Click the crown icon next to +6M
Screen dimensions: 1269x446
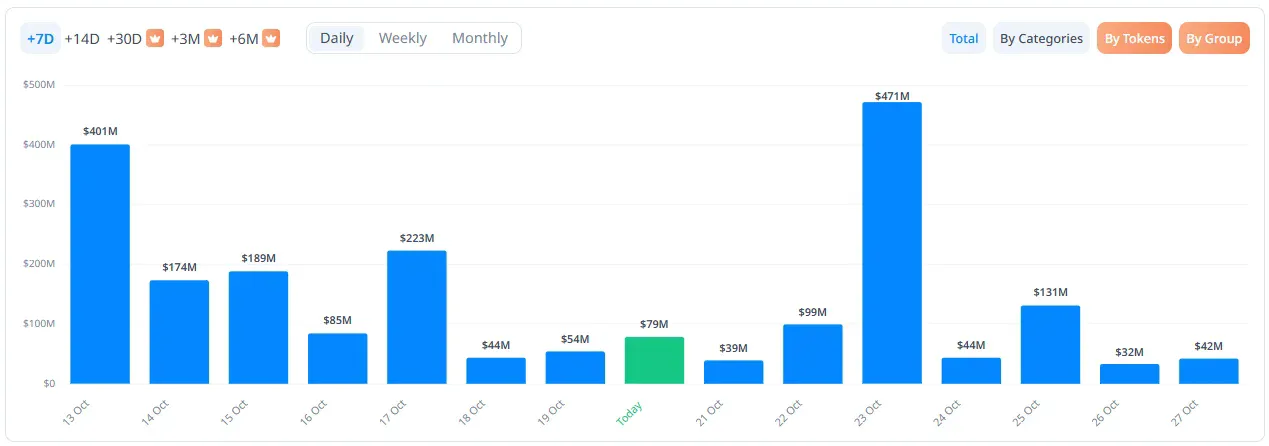coord(271,38)
